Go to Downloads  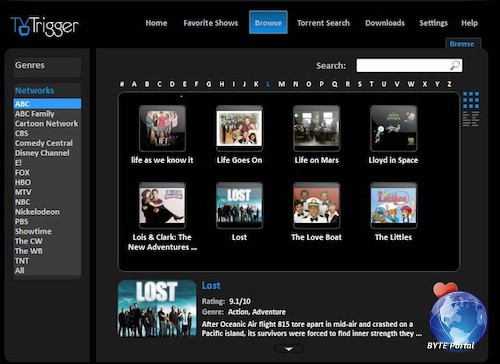click(x=385, y=23)
